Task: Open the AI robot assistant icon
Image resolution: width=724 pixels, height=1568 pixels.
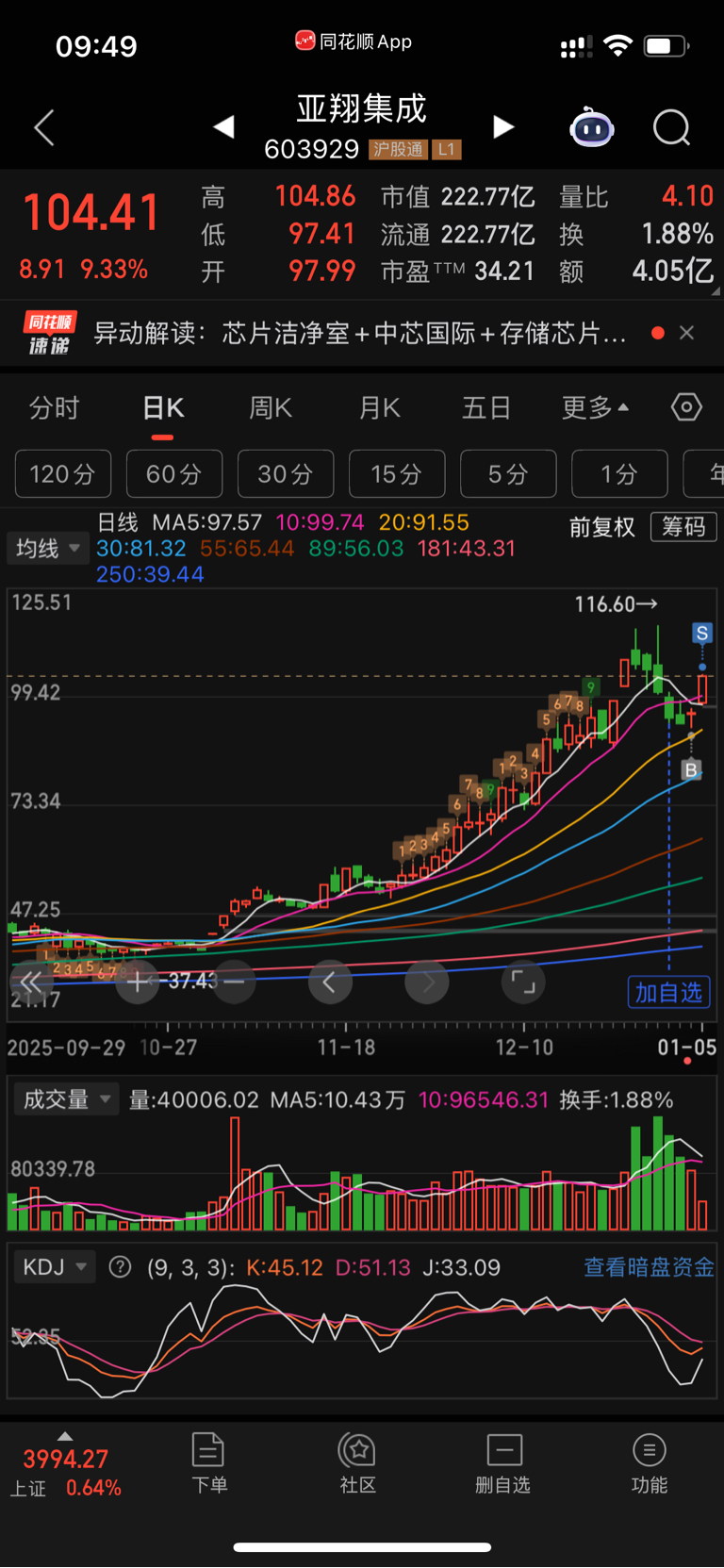Action: pyautogui.click(x=592, y=127)
